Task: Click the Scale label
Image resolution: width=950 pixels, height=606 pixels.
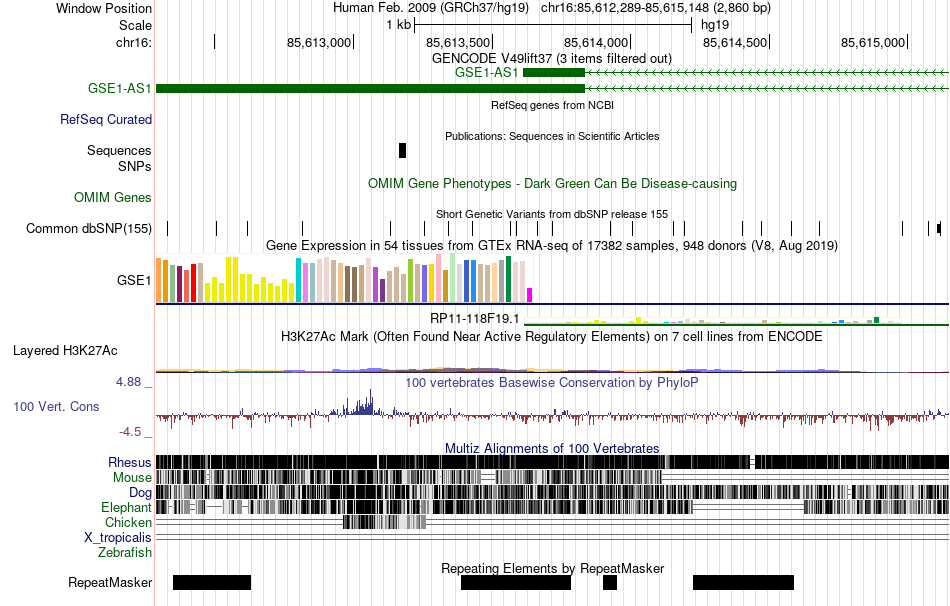Action: (x=135, y=25)
